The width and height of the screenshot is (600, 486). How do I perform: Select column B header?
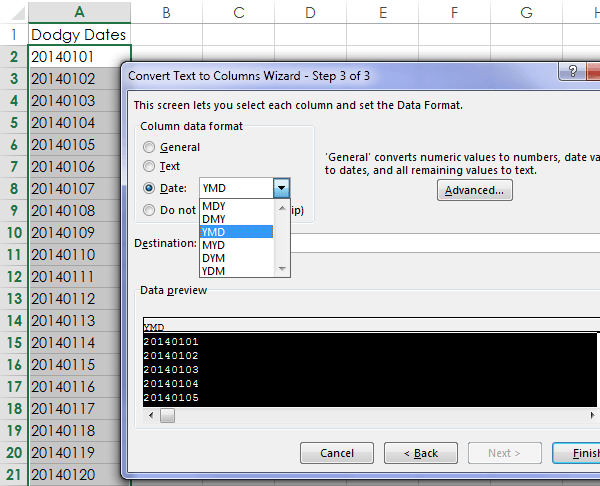166,12
